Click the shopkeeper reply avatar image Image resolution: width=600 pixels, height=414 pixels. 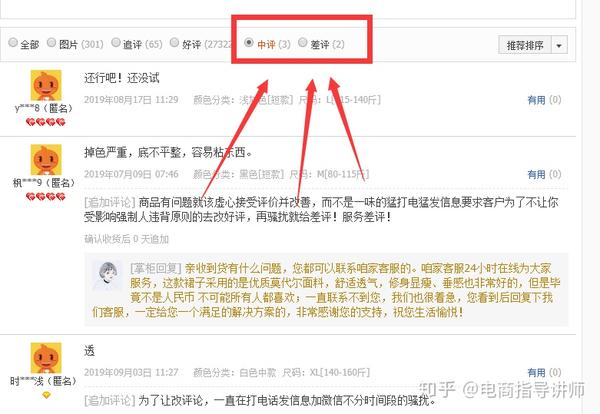click(x=108, y=276)
